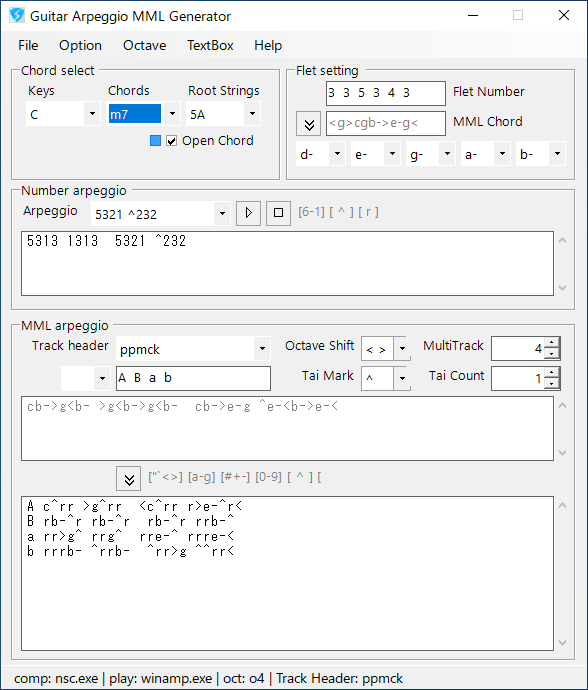Toggle the Open Chord checkbox
The height and width of the screenshot is (690, 588).
click(x=172, y=141)
